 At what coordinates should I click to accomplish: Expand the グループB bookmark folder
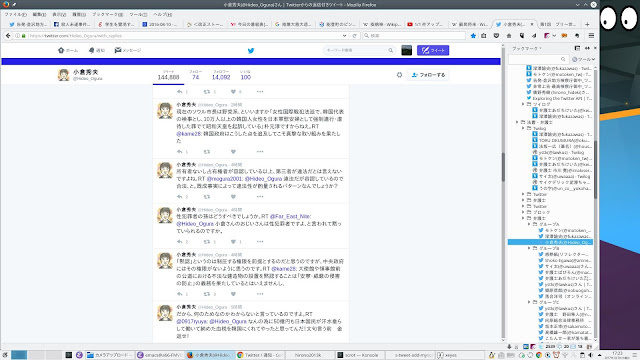coord(529,248)
